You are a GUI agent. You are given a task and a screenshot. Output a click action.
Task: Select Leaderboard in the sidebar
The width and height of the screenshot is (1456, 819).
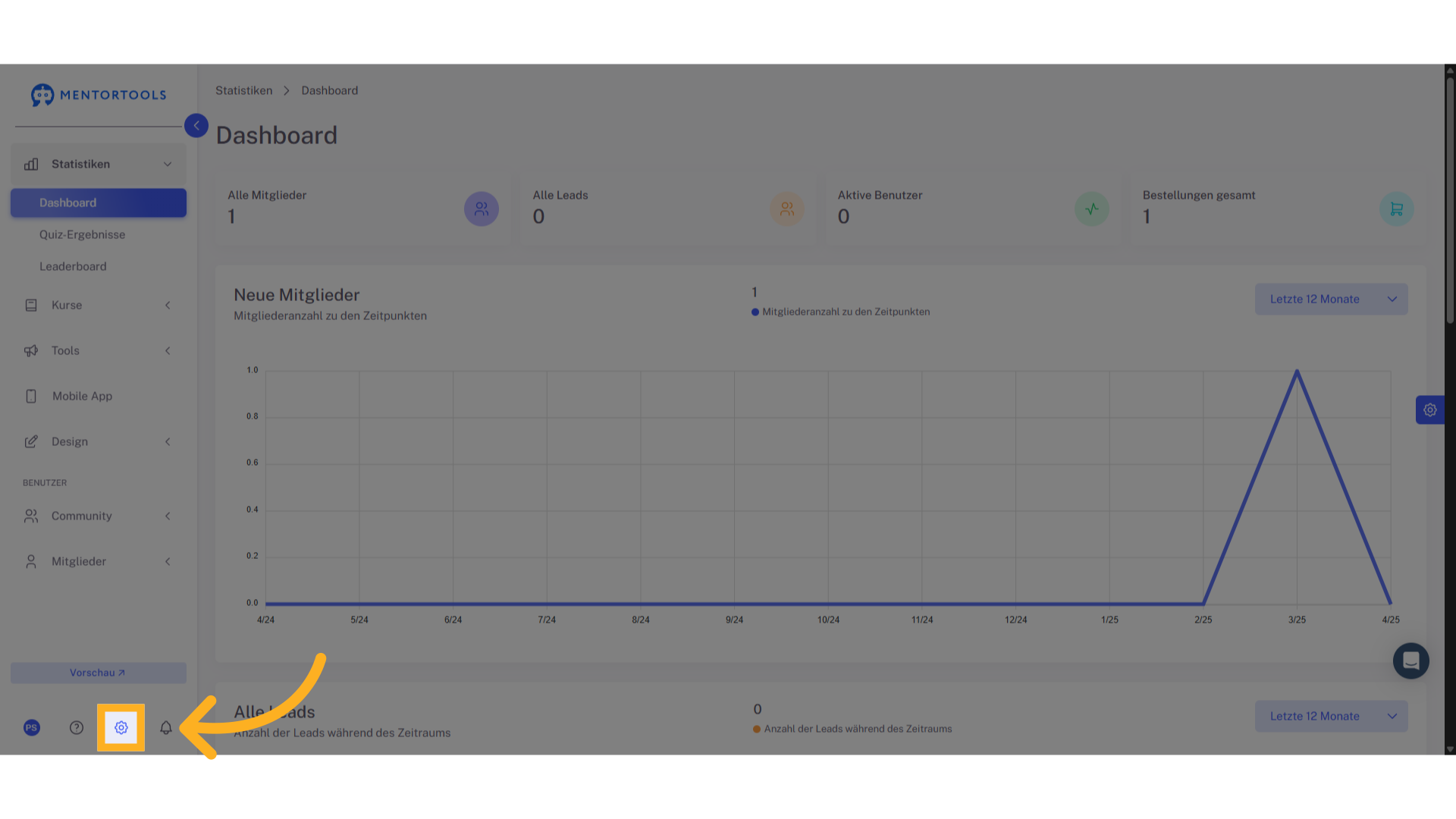[x=73, y=267]
